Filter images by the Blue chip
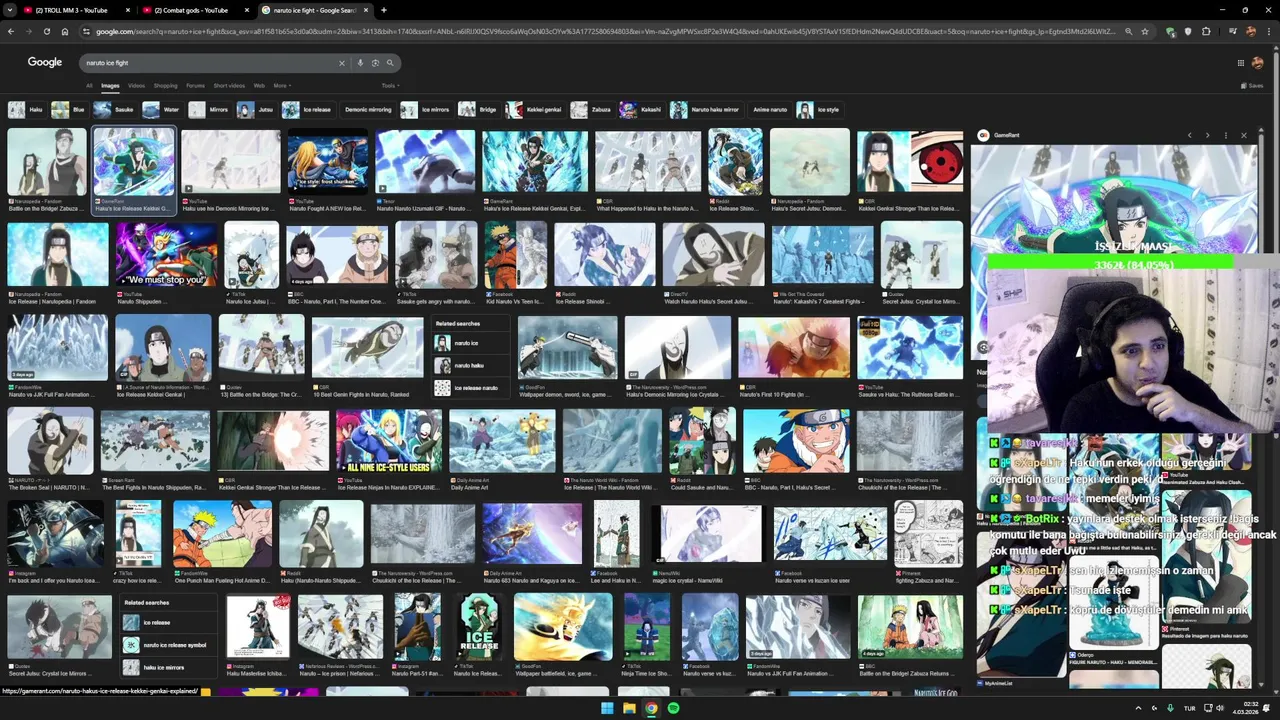Screen dimensions: 1280x720 tap(69, 110)
